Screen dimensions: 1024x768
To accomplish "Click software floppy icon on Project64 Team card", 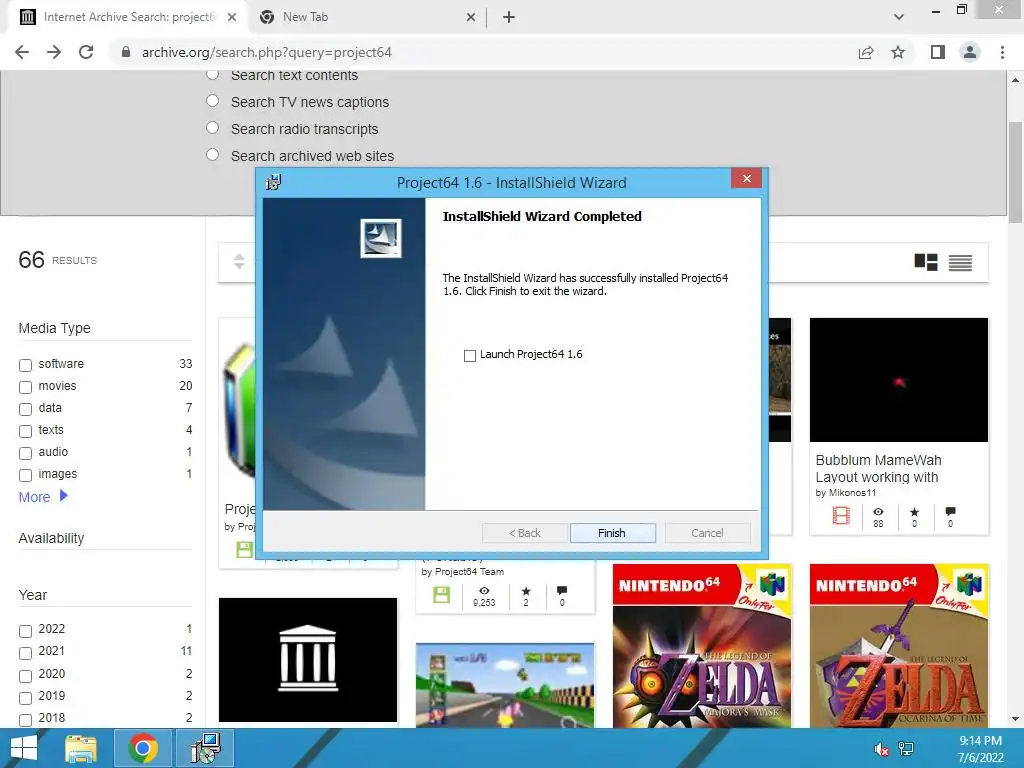I will pos(441,595).
